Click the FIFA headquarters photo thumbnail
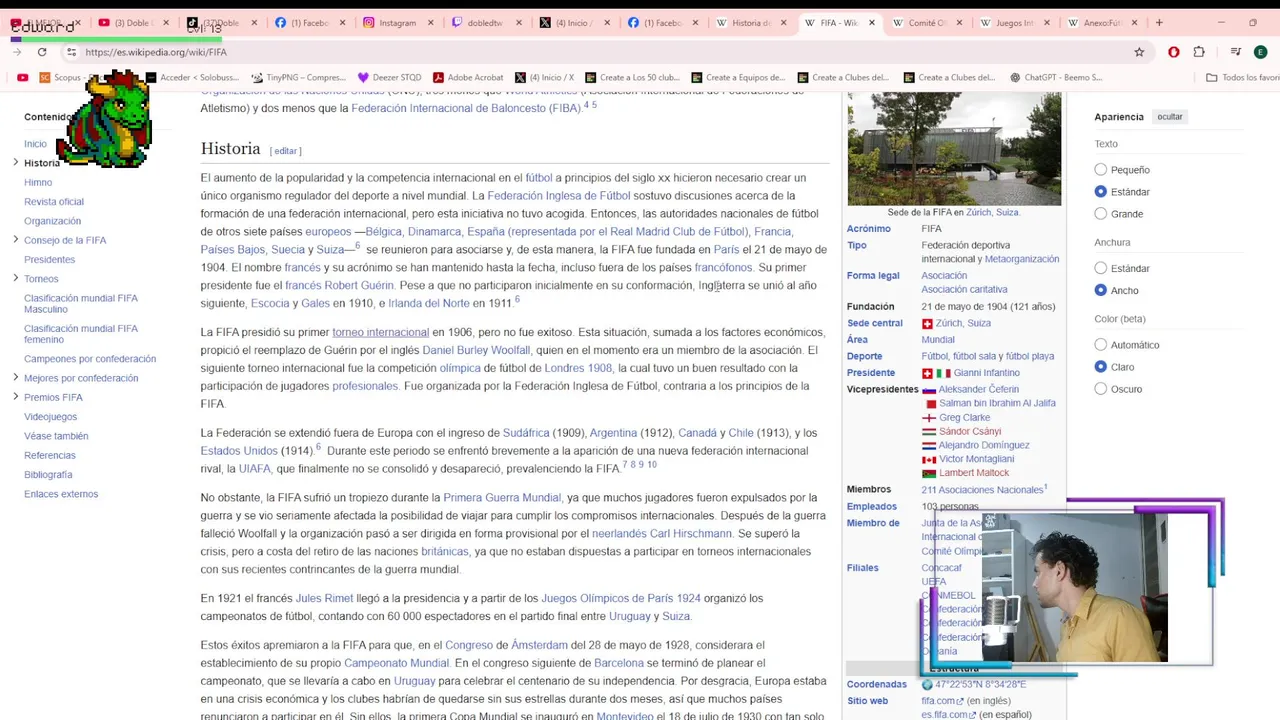Viewport: 1280px width, 720px height. (954, 148)
